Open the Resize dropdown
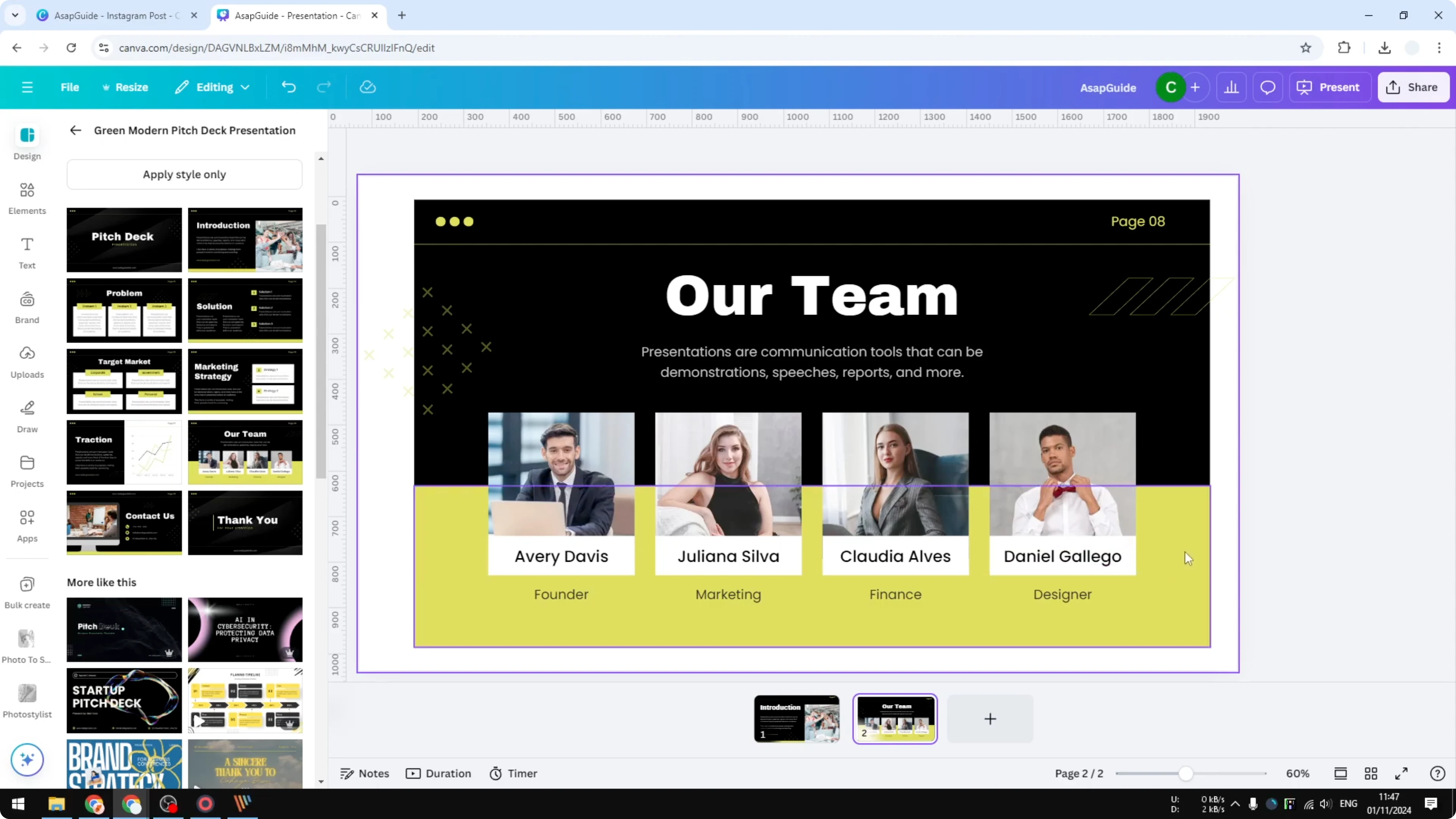The image size is (1456, 819). [x=125, y=87]
